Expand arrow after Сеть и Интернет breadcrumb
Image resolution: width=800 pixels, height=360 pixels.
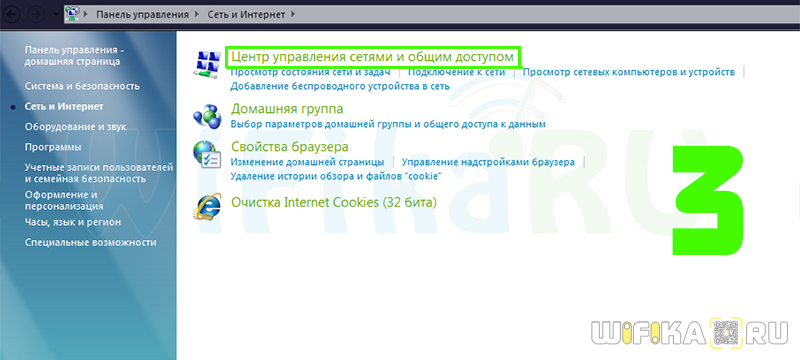293,14
